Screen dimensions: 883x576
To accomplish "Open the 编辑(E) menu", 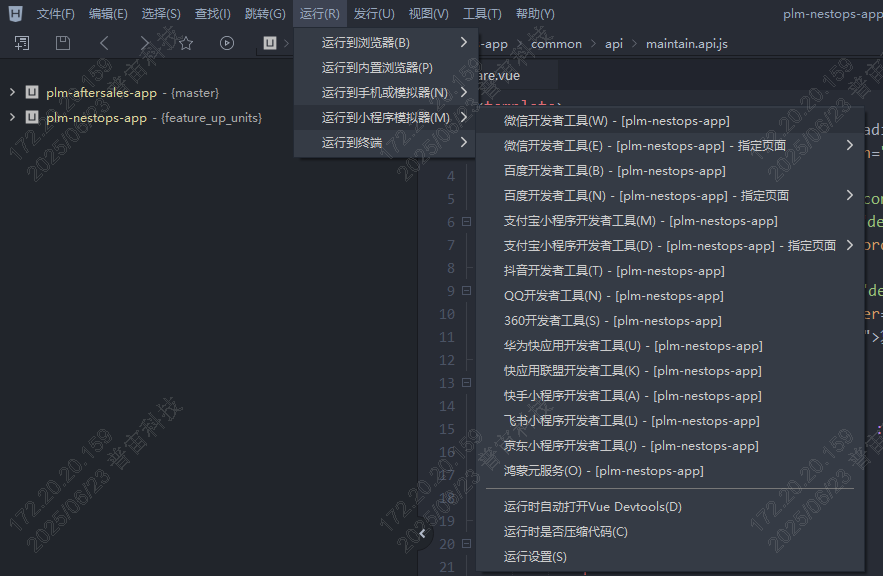I will pyautogui.click(x=108, y=14).
